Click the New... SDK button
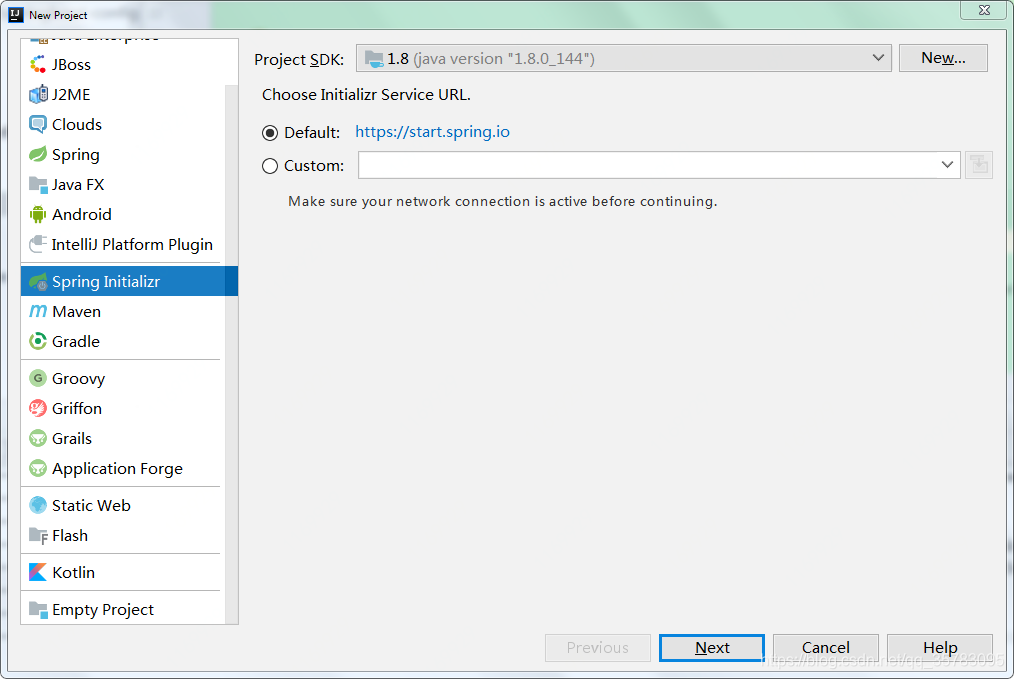The width and height of the screenshot is (1014, 679). [x=943, y=58]
